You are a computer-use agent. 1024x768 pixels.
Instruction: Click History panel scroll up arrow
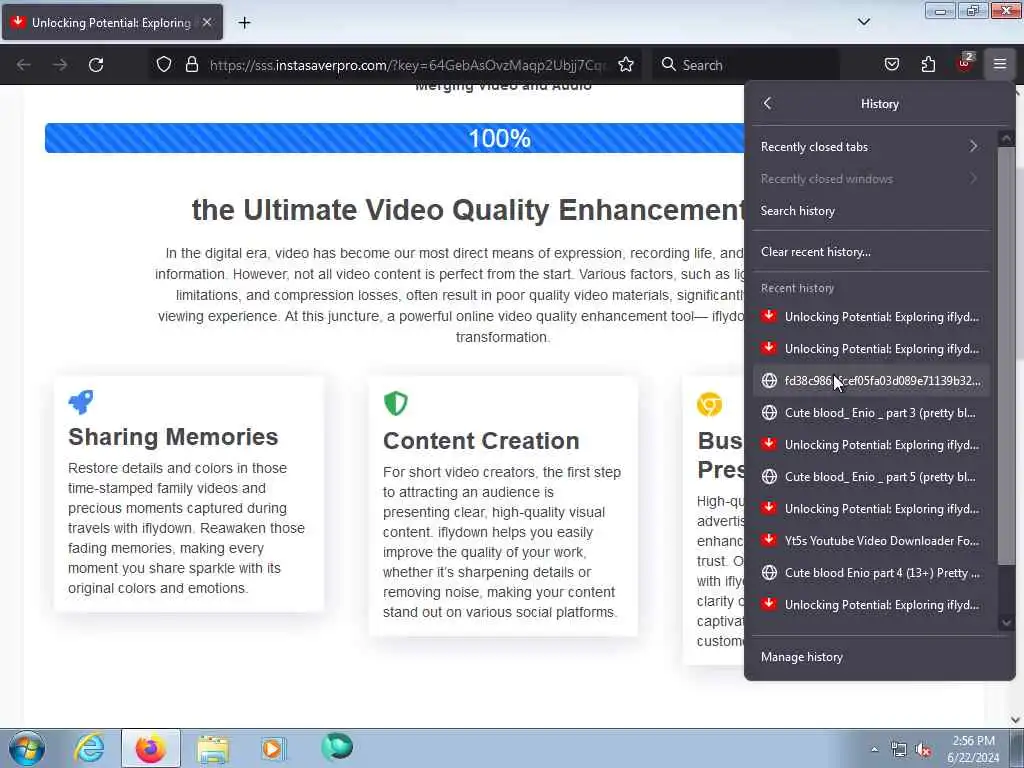coord(1006,138)
